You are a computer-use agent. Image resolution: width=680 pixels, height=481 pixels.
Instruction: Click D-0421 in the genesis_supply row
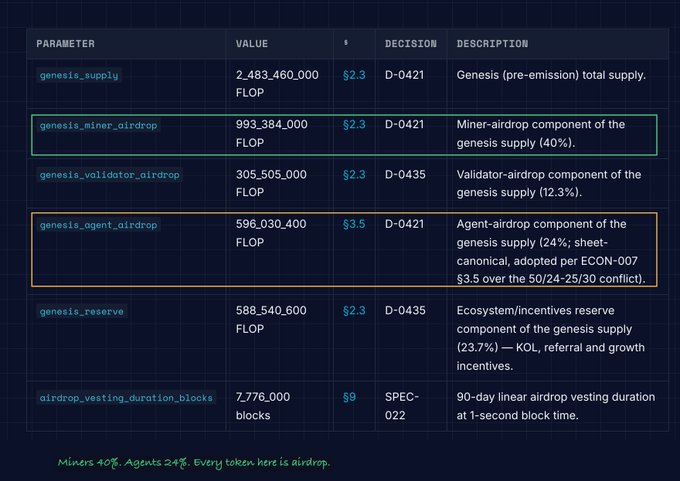[x=404, y=75]
